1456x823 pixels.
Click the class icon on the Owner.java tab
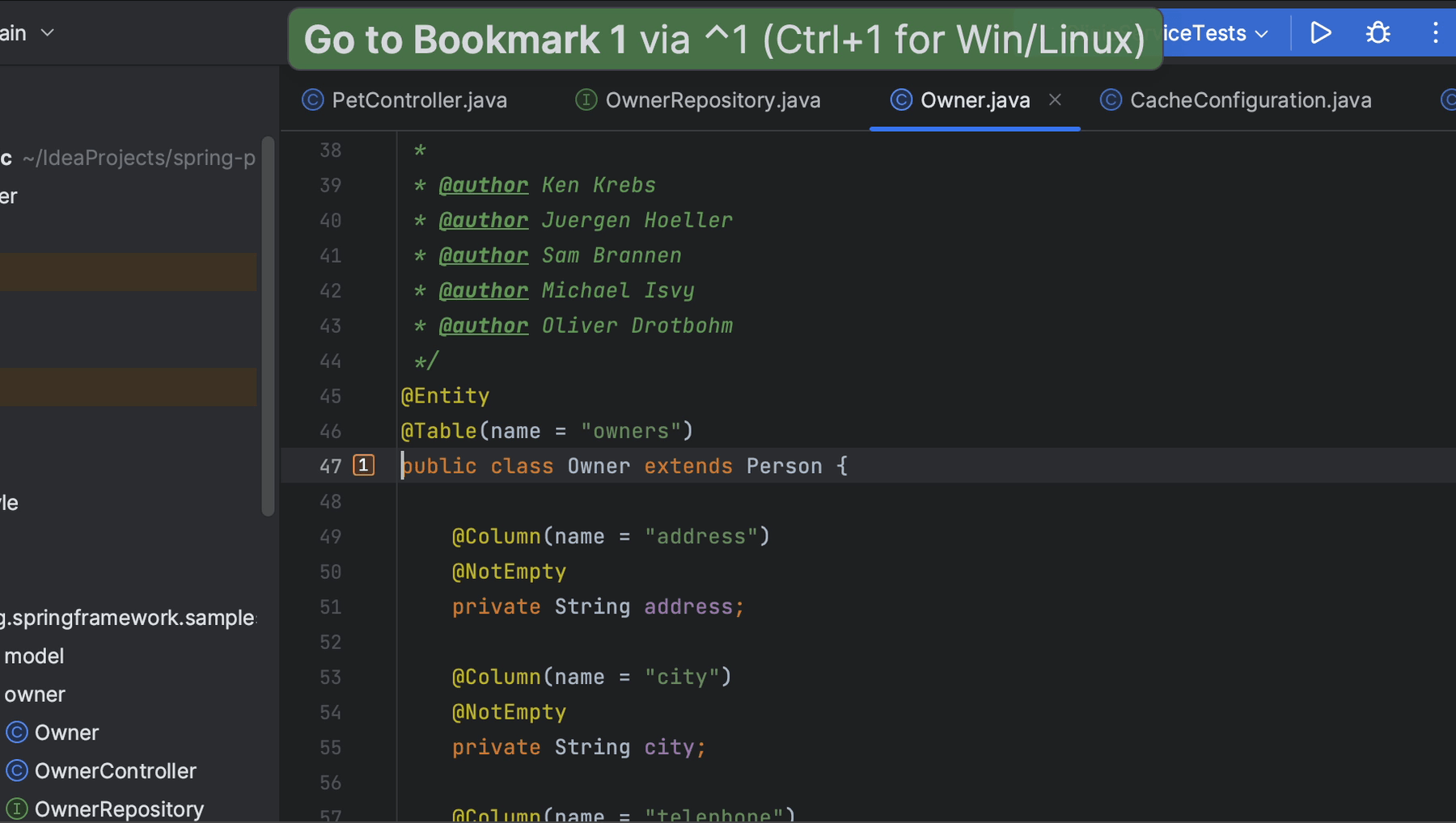coord(900,99)
